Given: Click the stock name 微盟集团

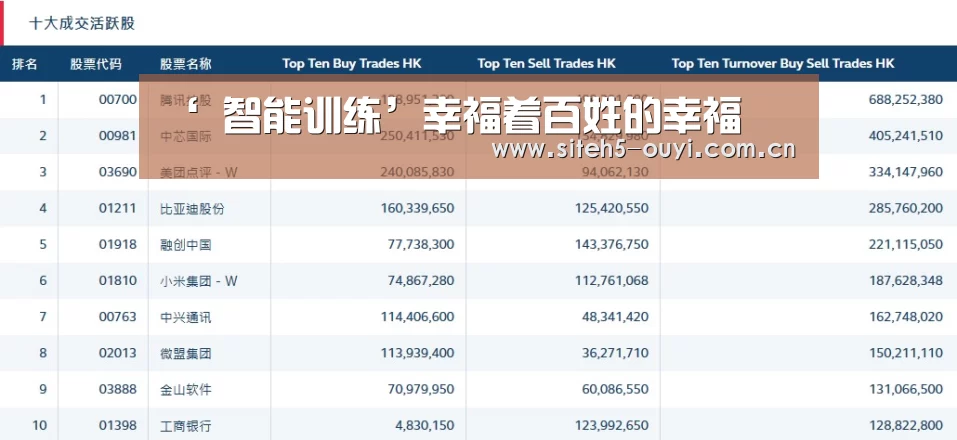Looking at the screenshot, I should click(x=186, y=353).
